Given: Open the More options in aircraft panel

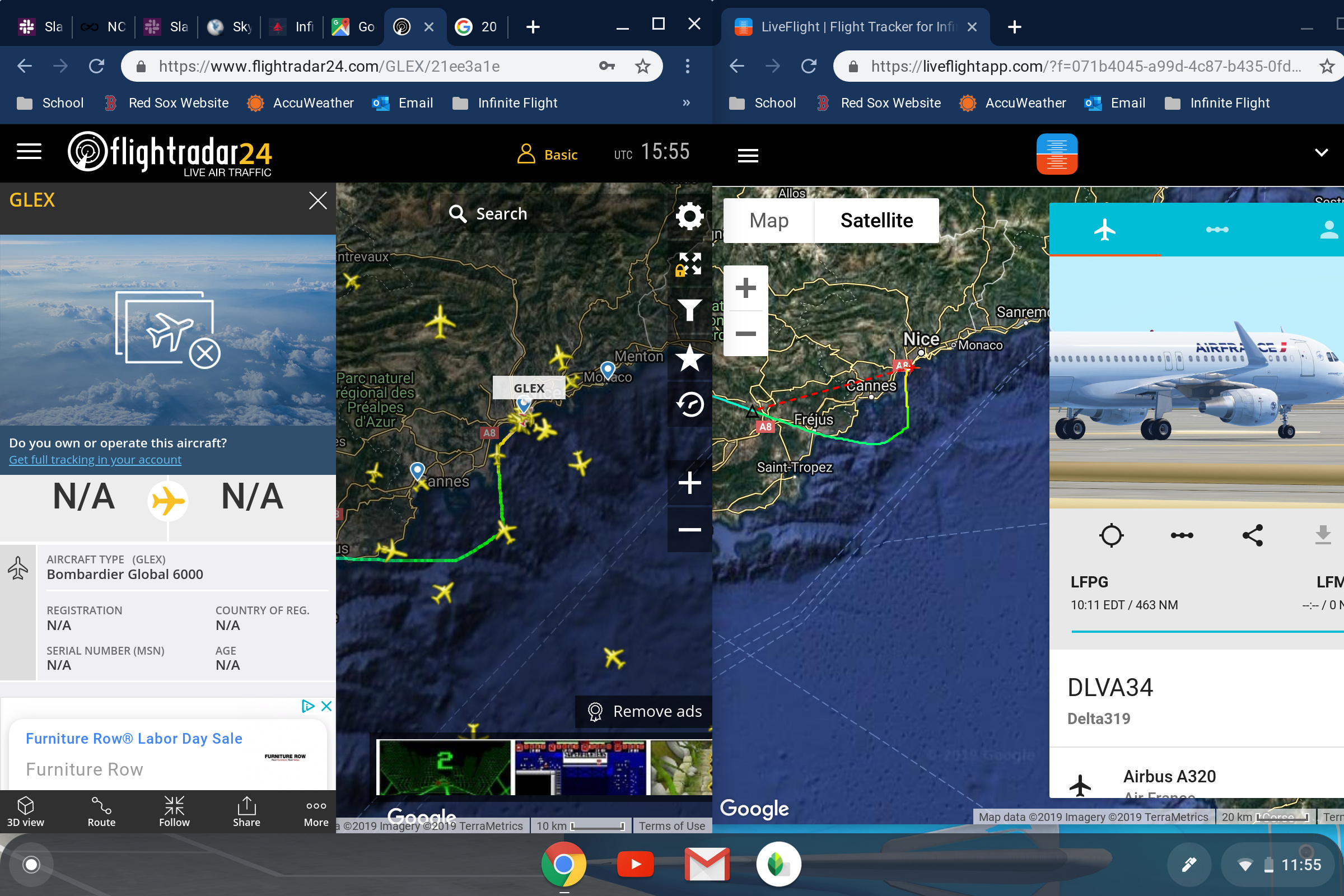Looking at the screenshot, I should (x=316, y=811).
